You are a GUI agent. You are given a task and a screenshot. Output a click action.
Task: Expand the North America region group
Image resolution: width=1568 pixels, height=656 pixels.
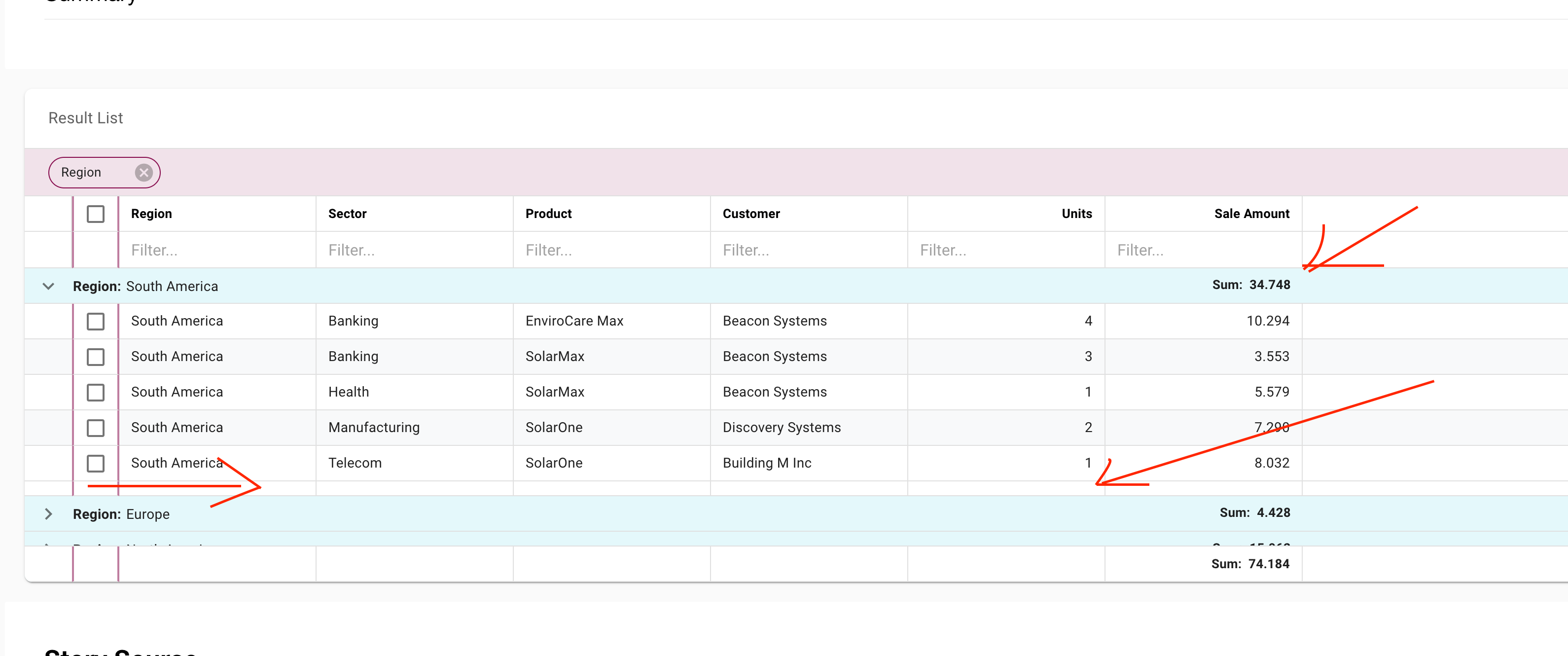tap(48, 544)
